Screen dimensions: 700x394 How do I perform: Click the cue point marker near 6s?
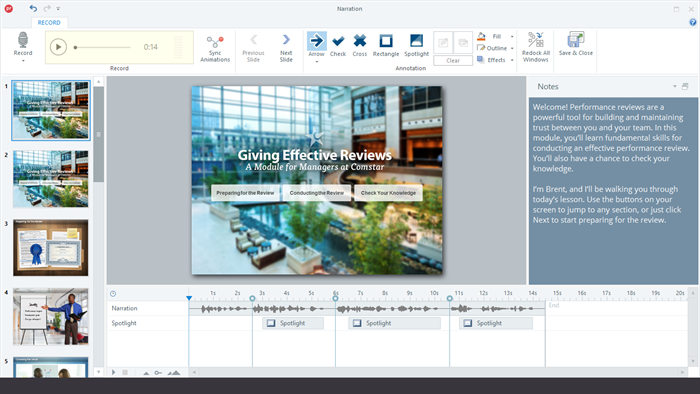pyautogui.click(x=335, y=298)
